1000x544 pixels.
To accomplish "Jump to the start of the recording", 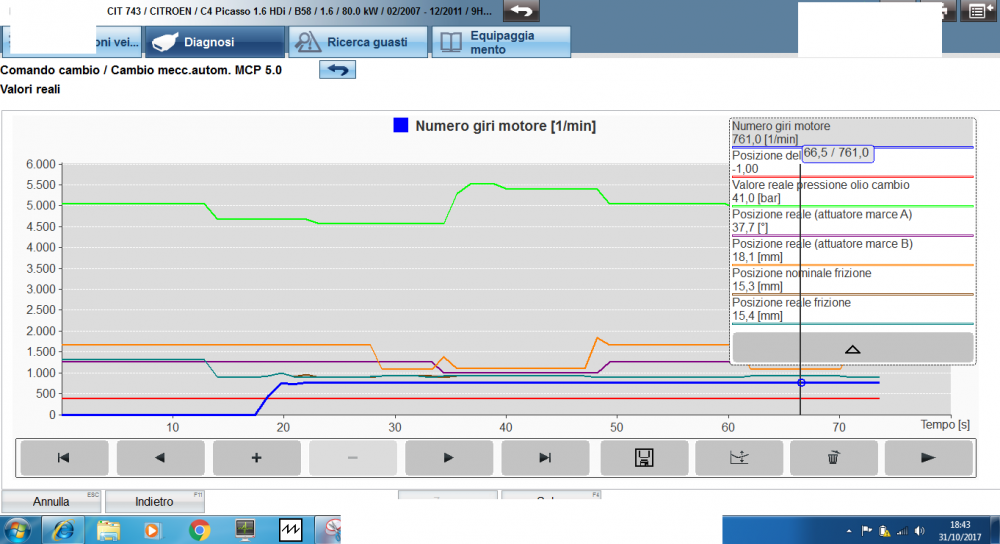I will [63, 457].
